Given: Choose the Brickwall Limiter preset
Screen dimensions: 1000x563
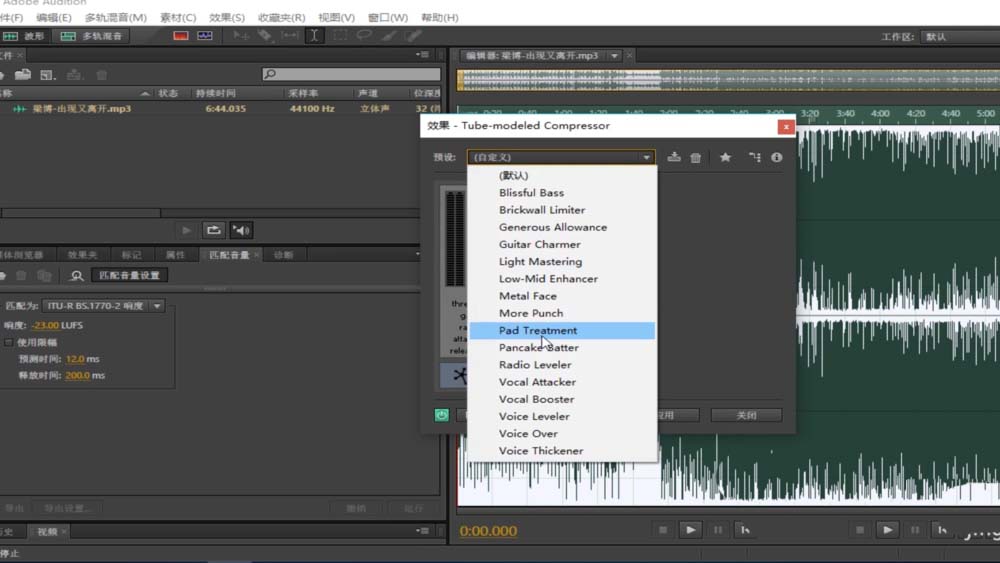Looking at the screenshot, I should [x=562, y=210].
